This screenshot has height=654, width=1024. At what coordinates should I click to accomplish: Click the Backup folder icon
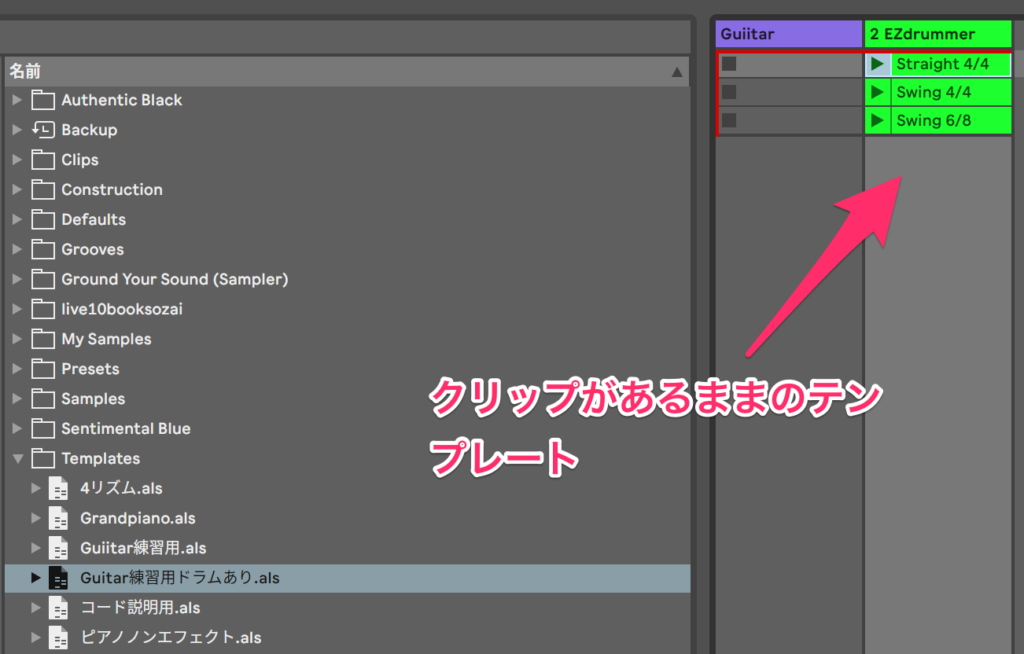(x=43, y=130)
